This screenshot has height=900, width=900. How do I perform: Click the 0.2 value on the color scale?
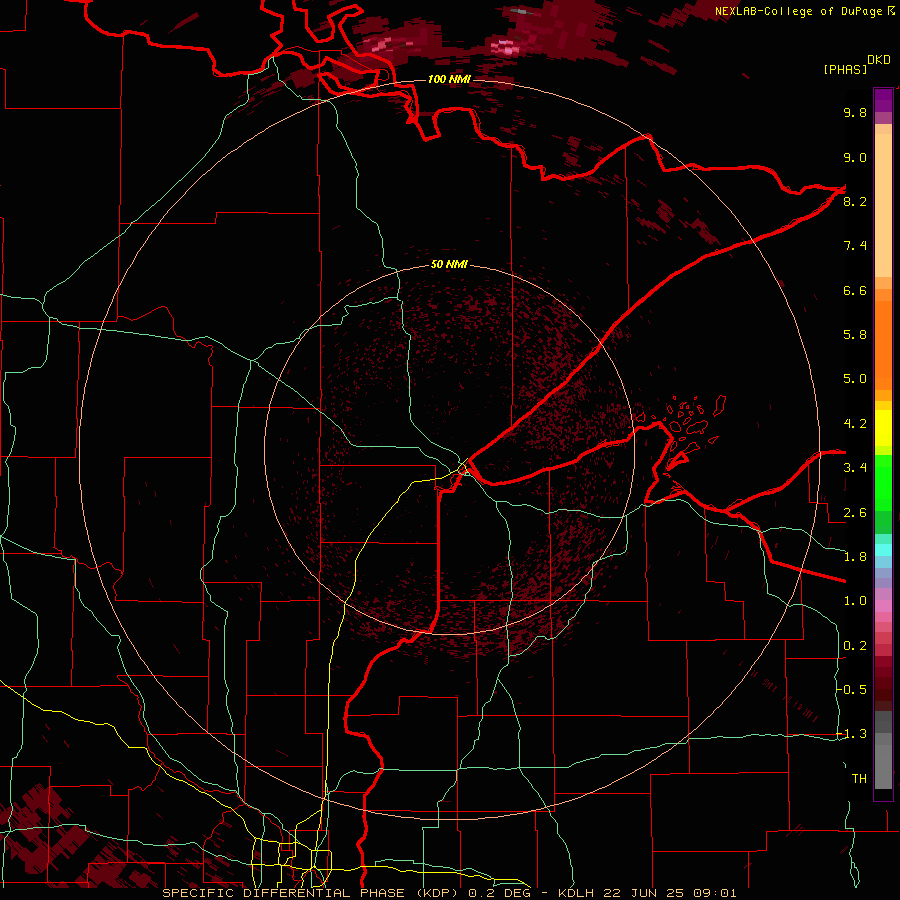coord(855,646)
